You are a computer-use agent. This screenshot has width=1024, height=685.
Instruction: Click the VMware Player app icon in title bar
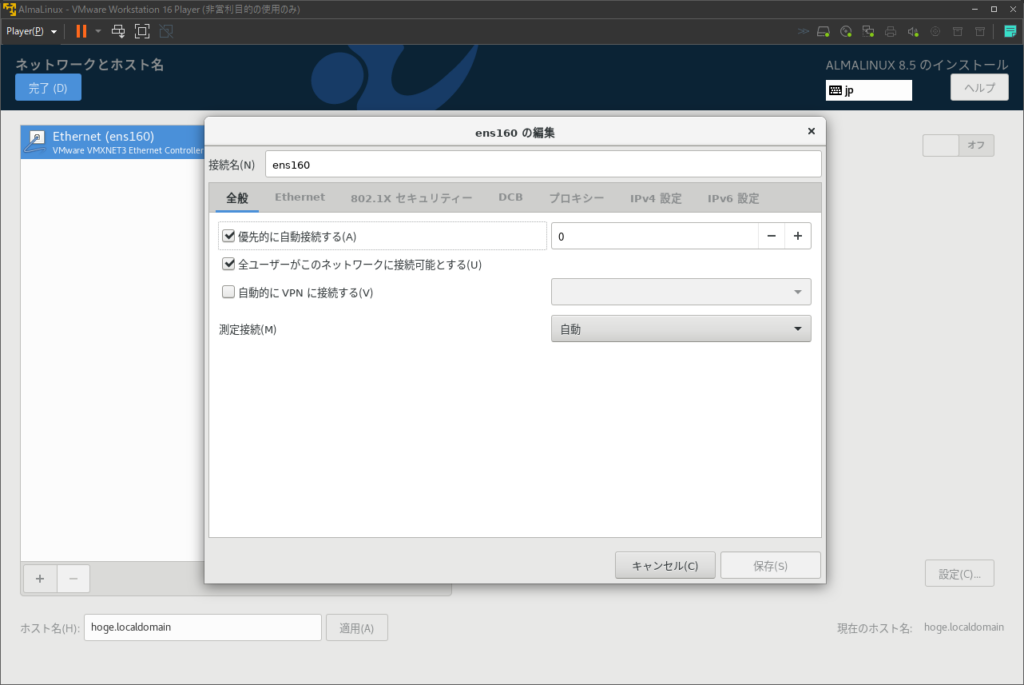[x=9, y=9]
